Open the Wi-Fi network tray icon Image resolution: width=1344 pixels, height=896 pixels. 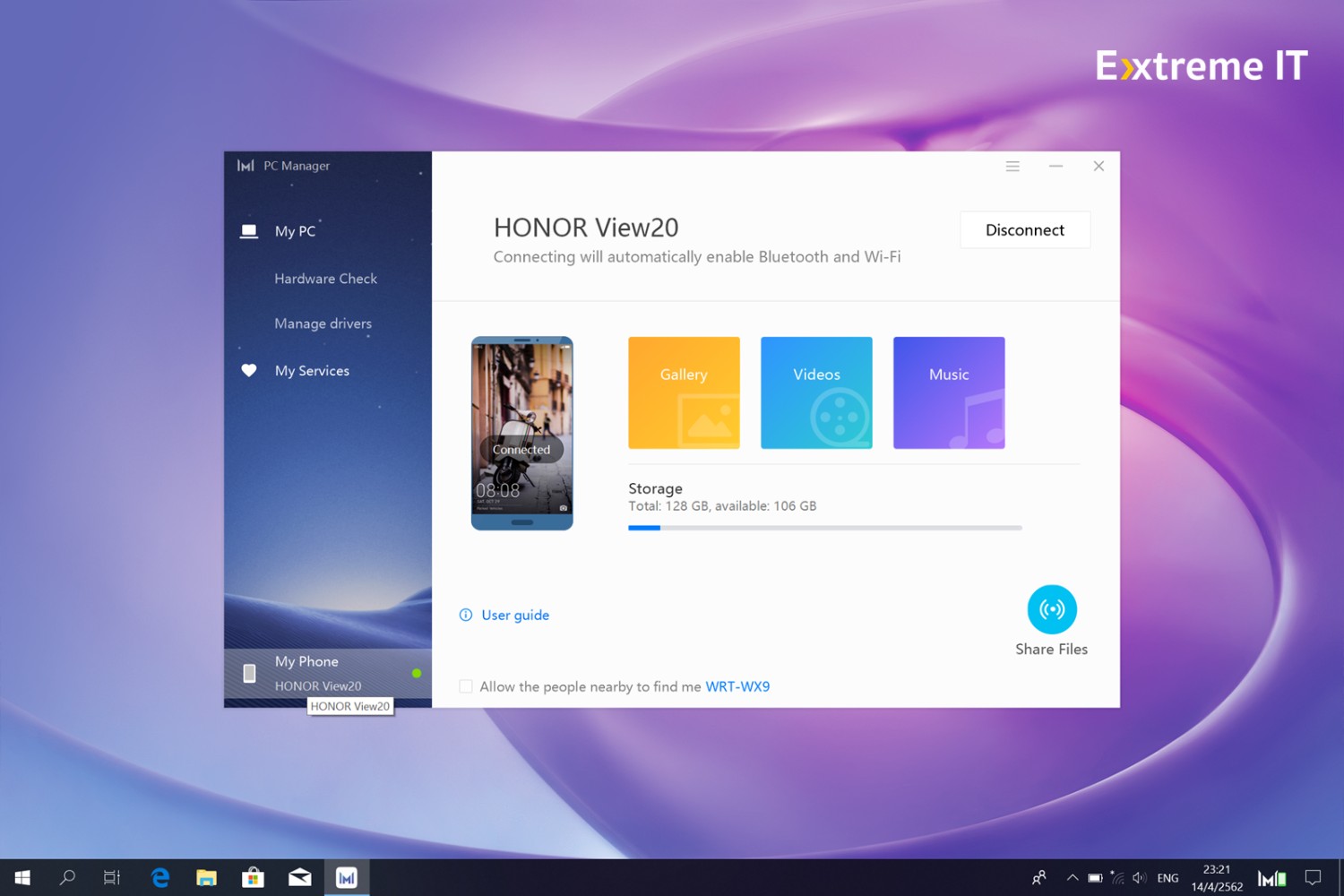(1117, 878)
